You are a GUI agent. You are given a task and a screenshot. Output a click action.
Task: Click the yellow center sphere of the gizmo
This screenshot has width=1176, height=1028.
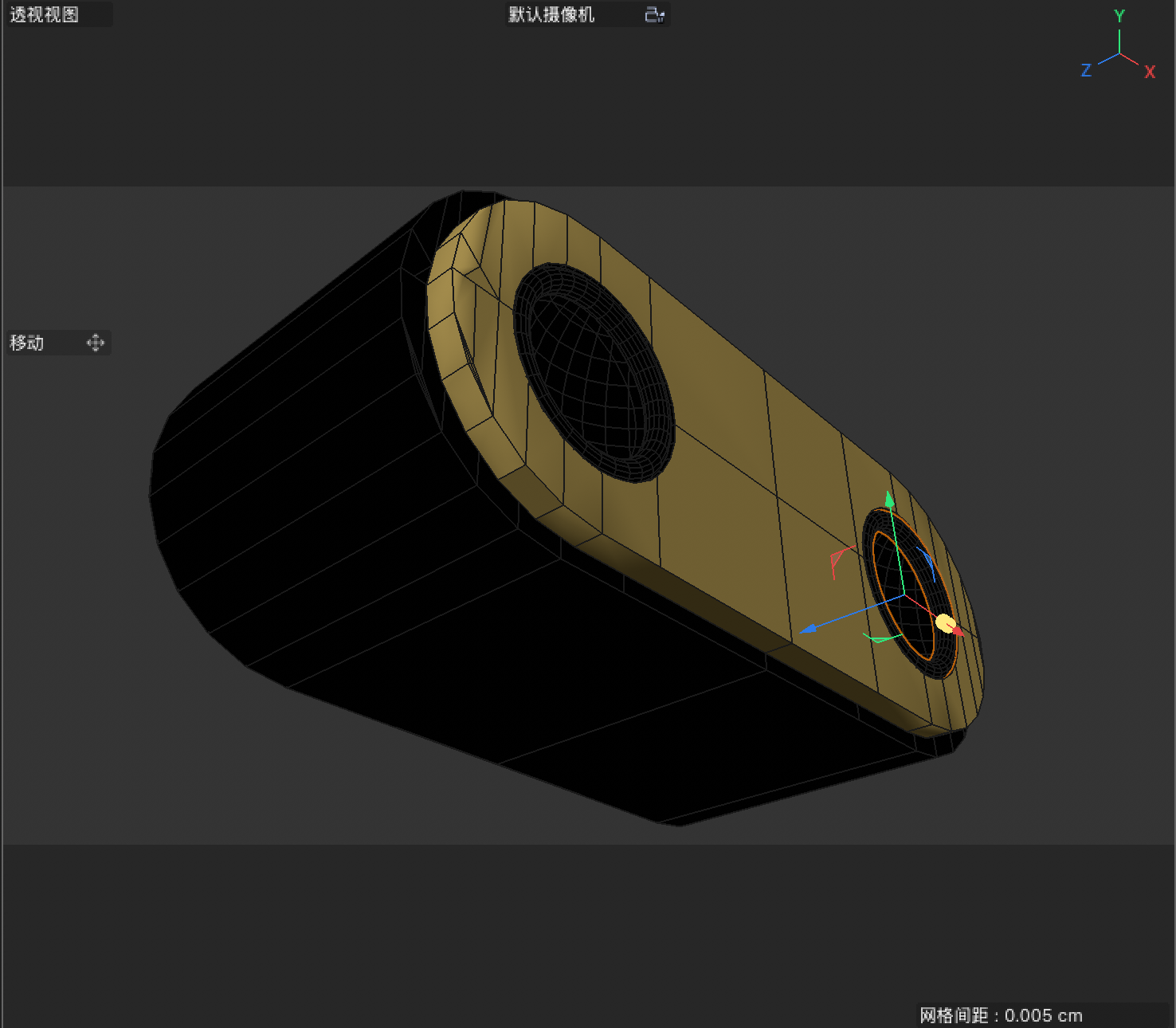[x=945, y=622]
